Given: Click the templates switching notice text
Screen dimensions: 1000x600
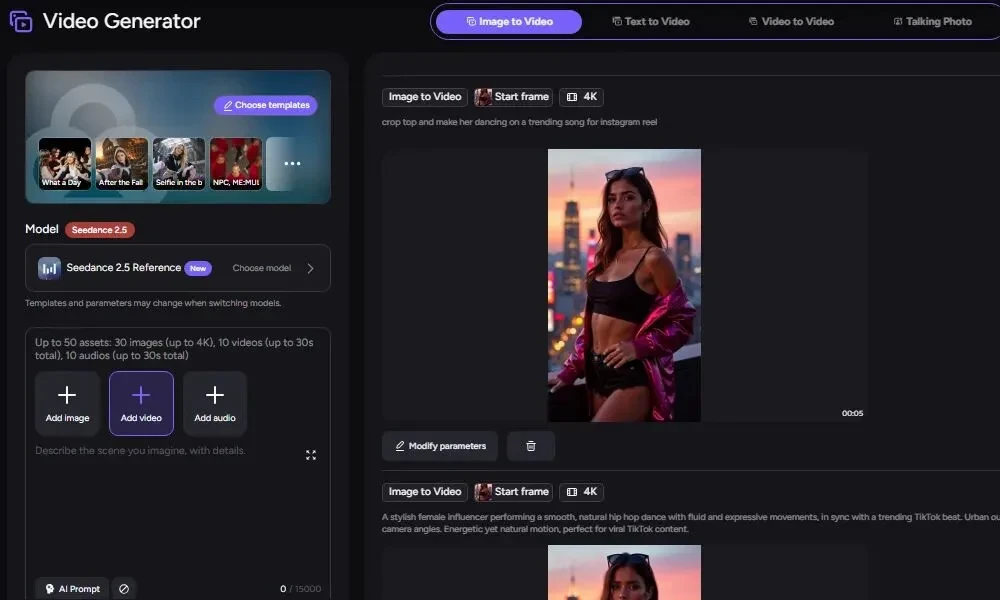Looking at the screenshot, I should pos(153,303).
